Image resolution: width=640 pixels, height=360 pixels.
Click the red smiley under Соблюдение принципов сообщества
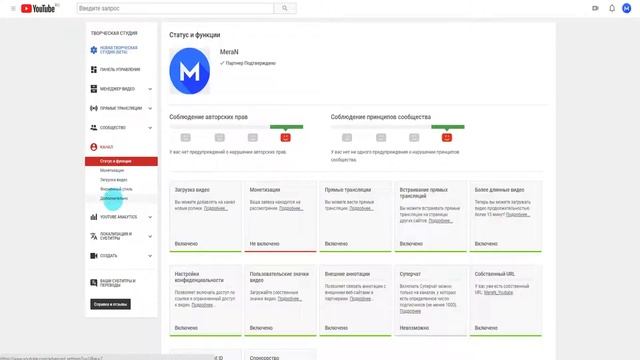click(447, 138)
